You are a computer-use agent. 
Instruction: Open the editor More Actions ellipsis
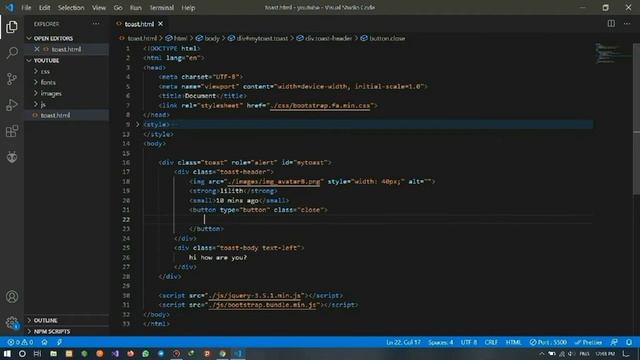(x=627, y=24)
